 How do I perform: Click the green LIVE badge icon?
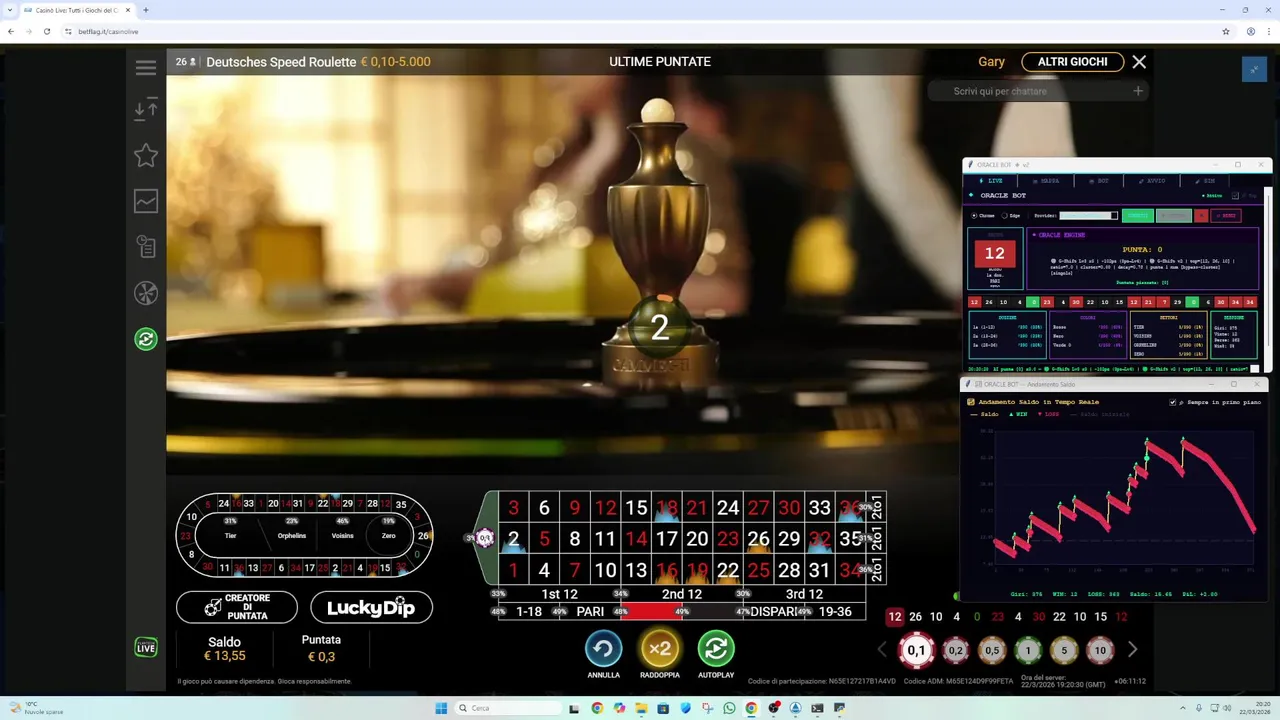(146, 647)
